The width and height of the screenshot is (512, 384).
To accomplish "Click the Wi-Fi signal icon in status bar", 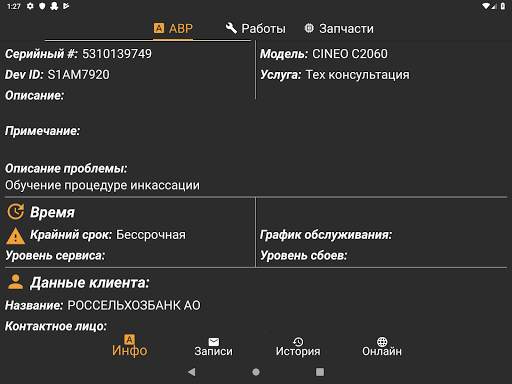I will pos(486,6).
